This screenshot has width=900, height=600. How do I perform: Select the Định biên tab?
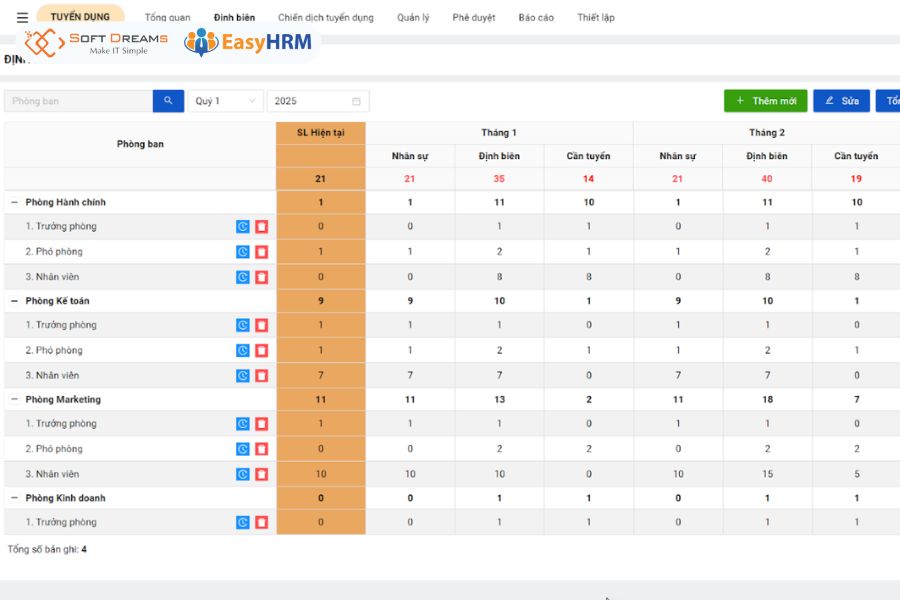click(234, 18)
